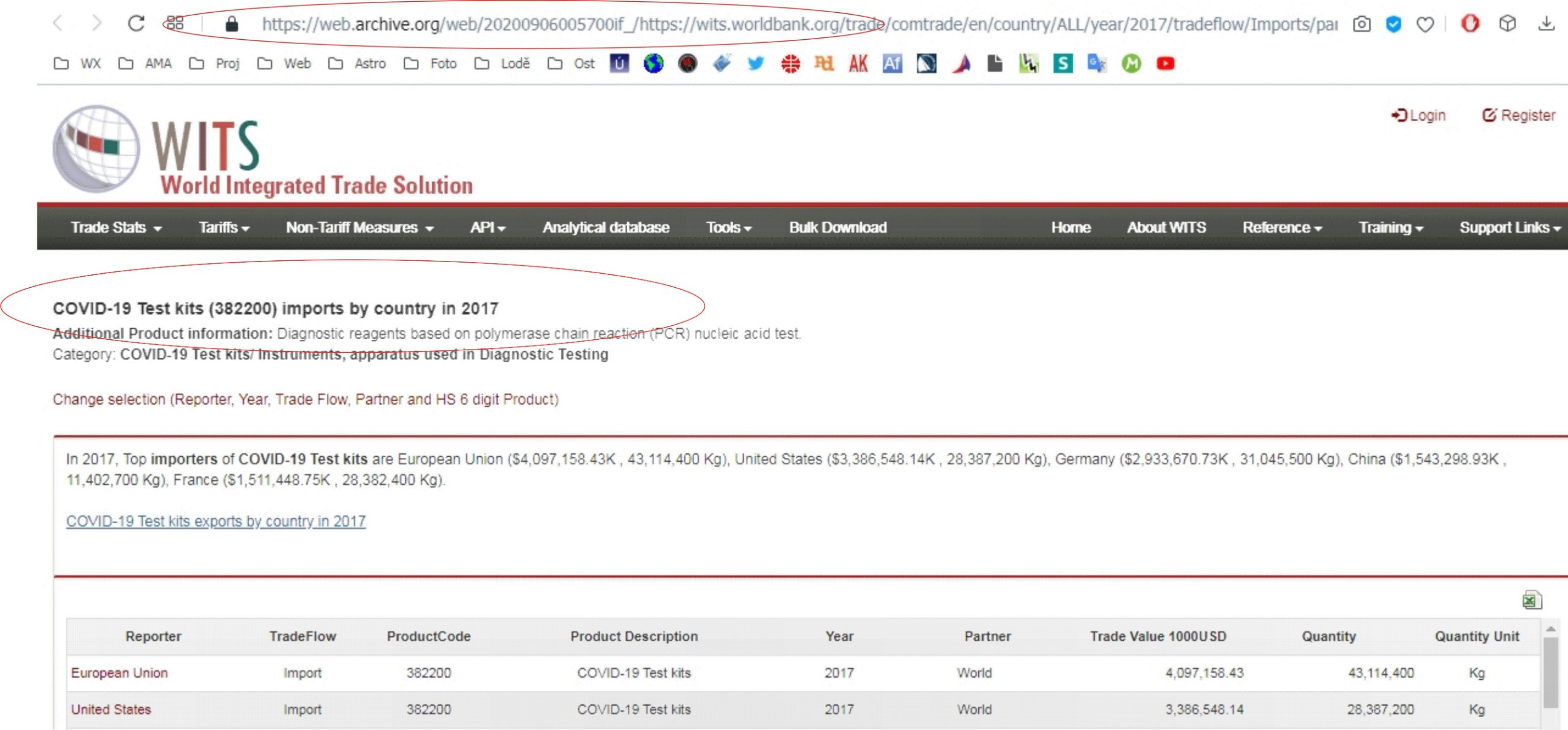Open the Analytical database menu item
This screenshot has height=730, width=1568.
(605, 227)
